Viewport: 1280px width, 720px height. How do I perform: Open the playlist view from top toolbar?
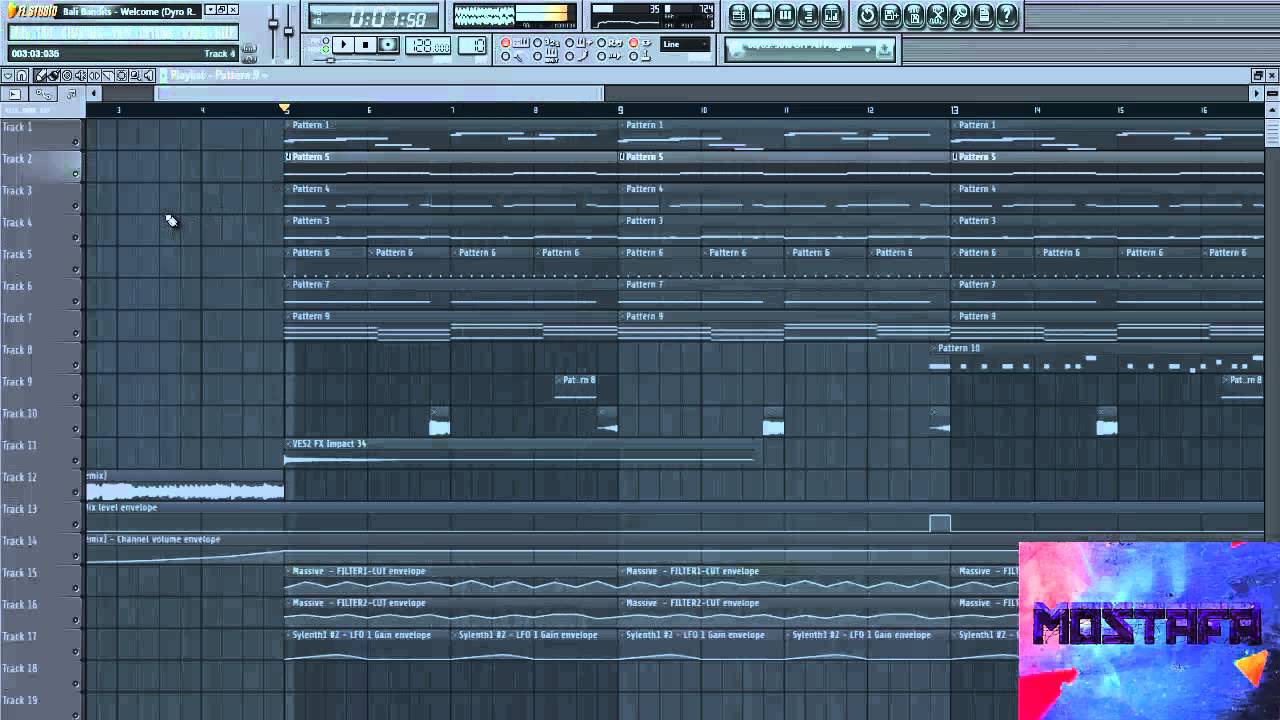click(x=739, y=15)
